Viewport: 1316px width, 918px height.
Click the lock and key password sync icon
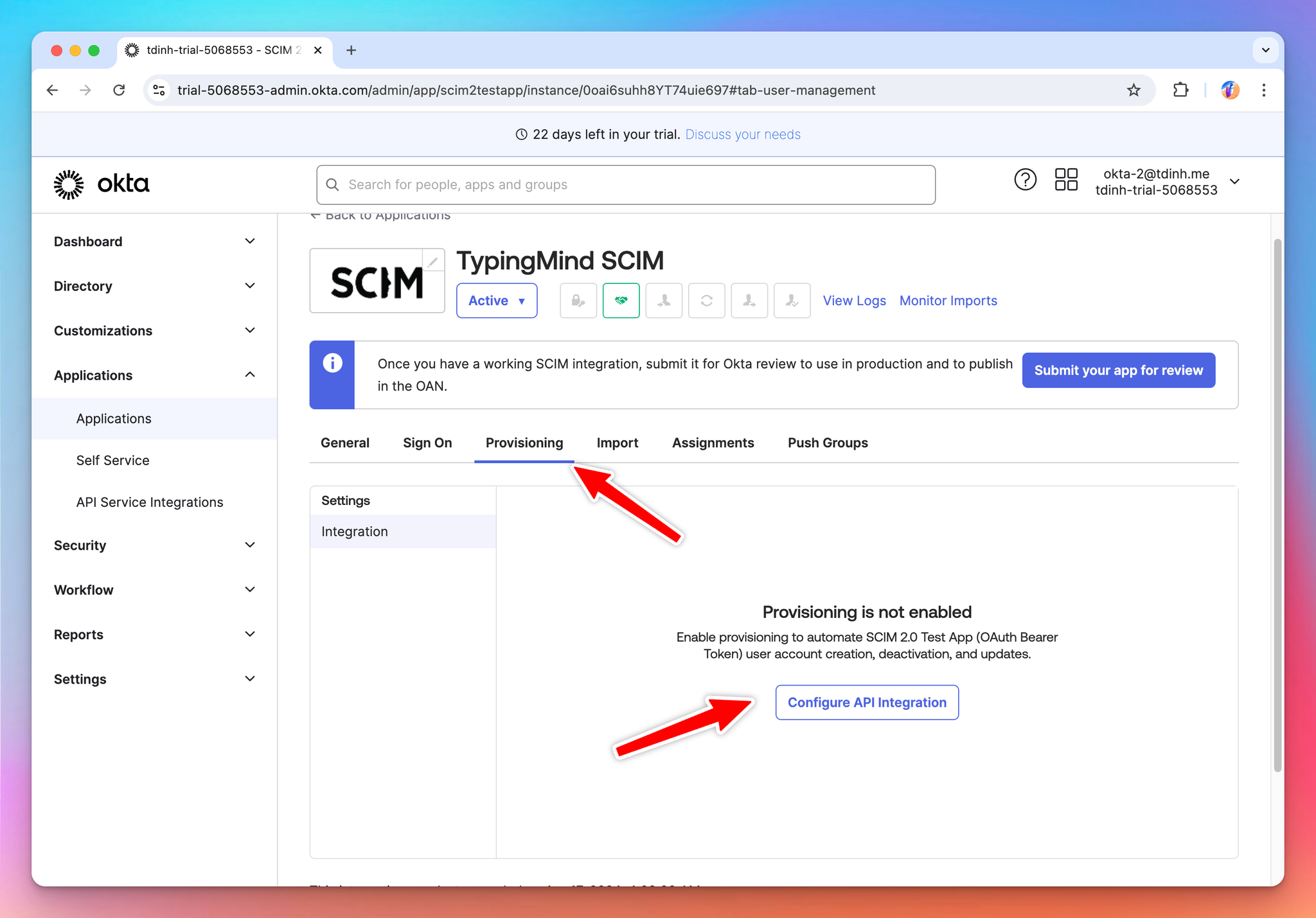[x=578, y=301]
